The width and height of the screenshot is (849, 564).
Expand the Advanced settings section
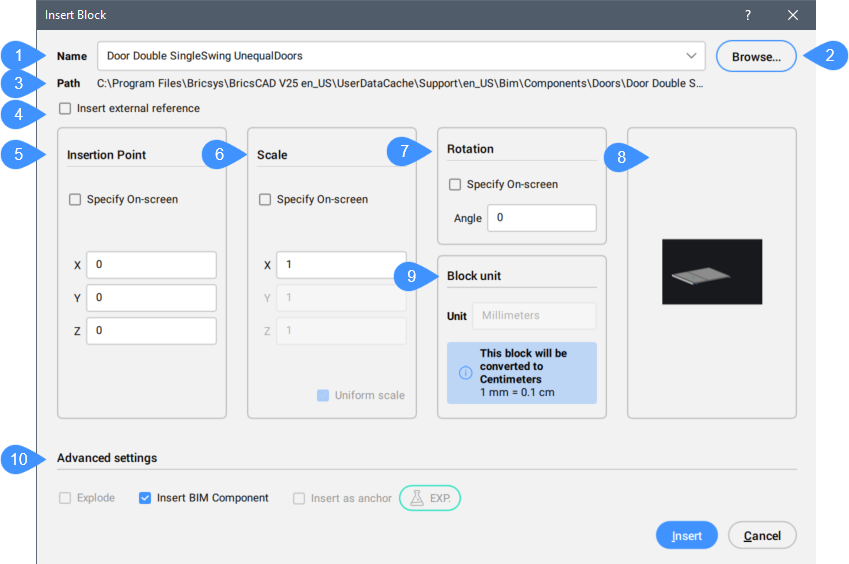(x=107, y=458)
